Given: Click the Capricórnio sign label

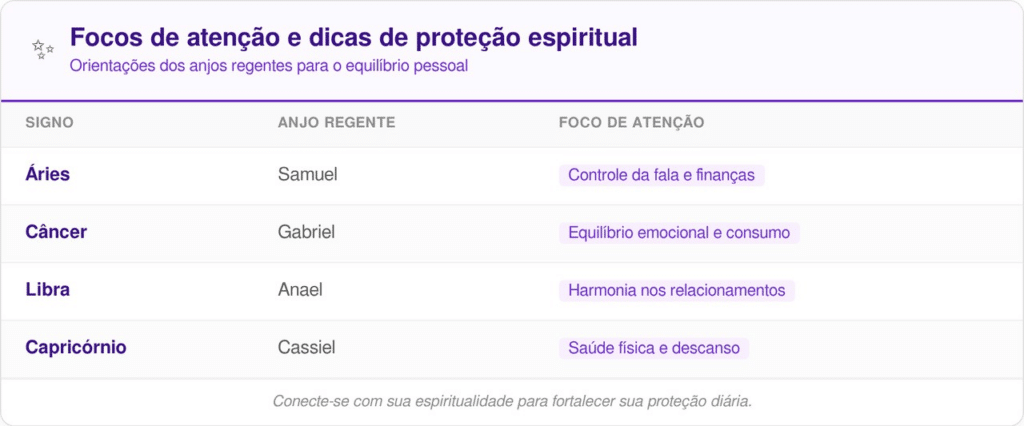Looking at the screenshot, I should [76, 348].
